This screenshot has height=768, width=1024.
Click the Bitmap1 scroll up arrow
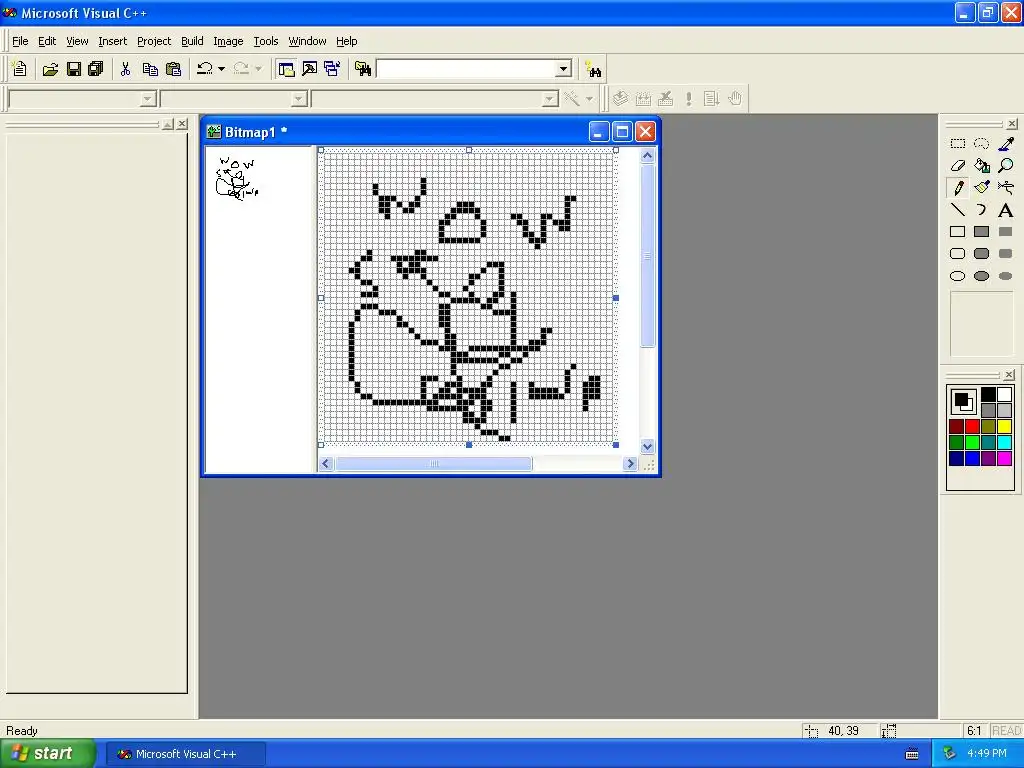click(647, 155)
